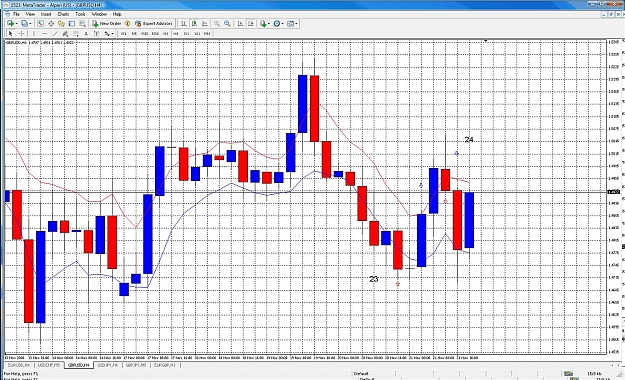Open the Charts menu
625x380 pixels.
(63, 14)
